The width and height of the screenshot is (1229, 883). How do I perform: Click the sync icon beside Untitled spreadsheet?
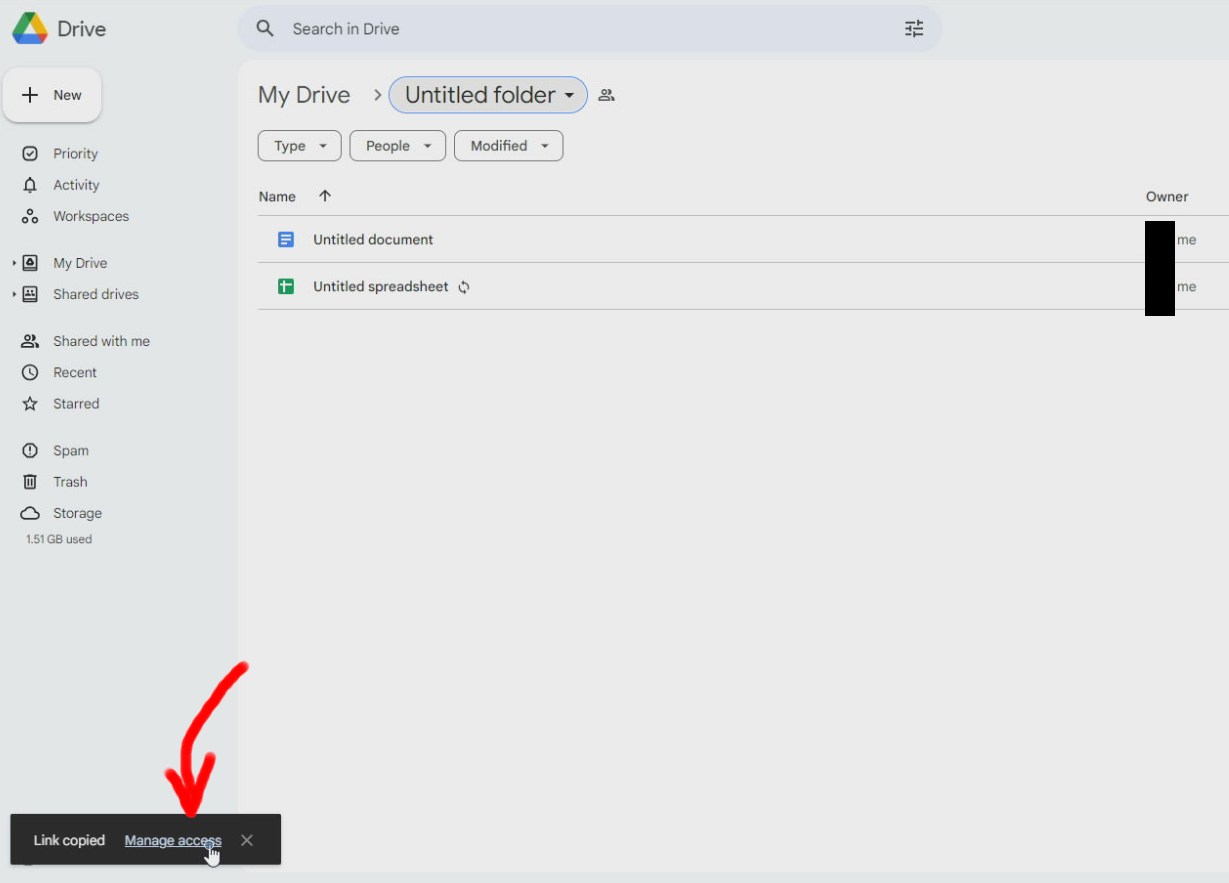(464, 287)
